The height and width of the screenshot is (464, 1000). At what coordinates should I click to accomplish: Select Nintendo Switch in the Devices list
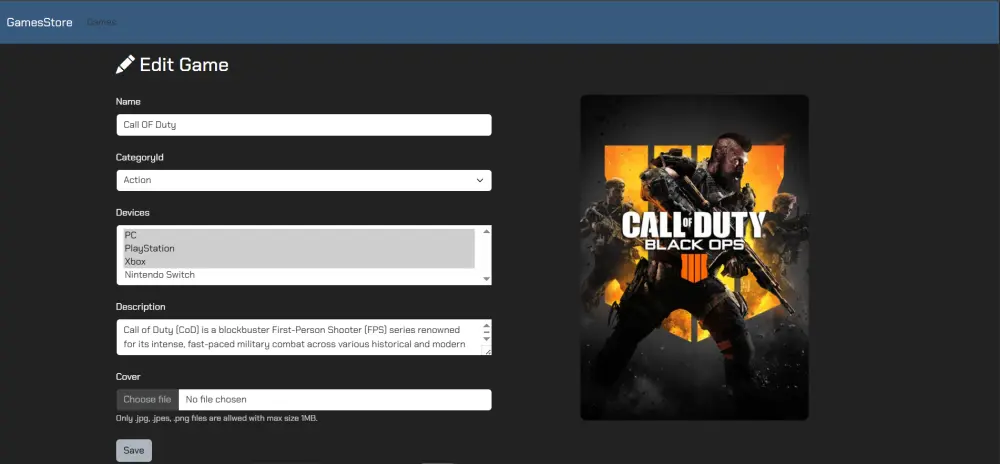(x=299, y=275)
